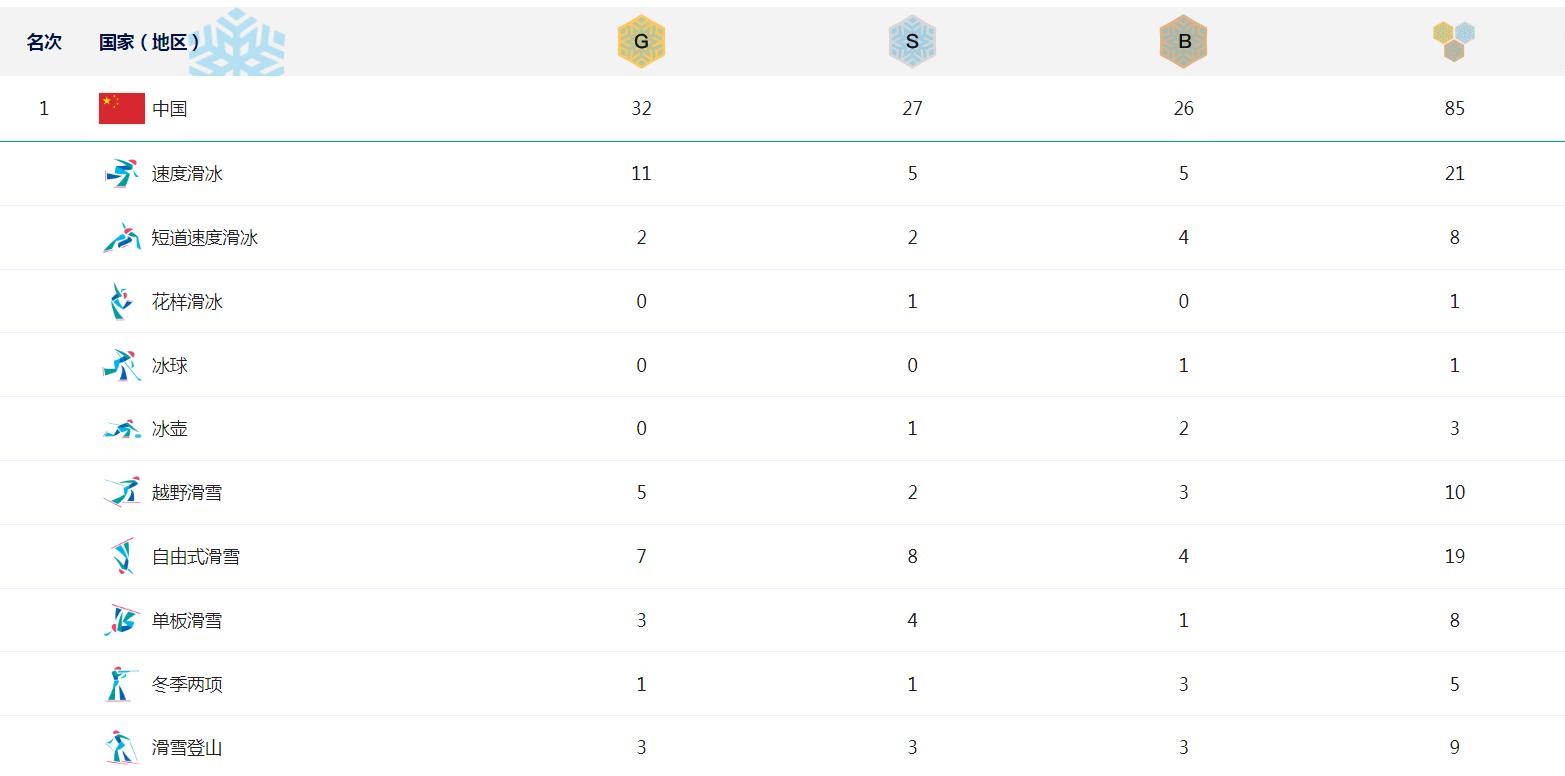The image size is (1565, 776).
Task: Click the speed skating sport icon
Action: point(122,173)
